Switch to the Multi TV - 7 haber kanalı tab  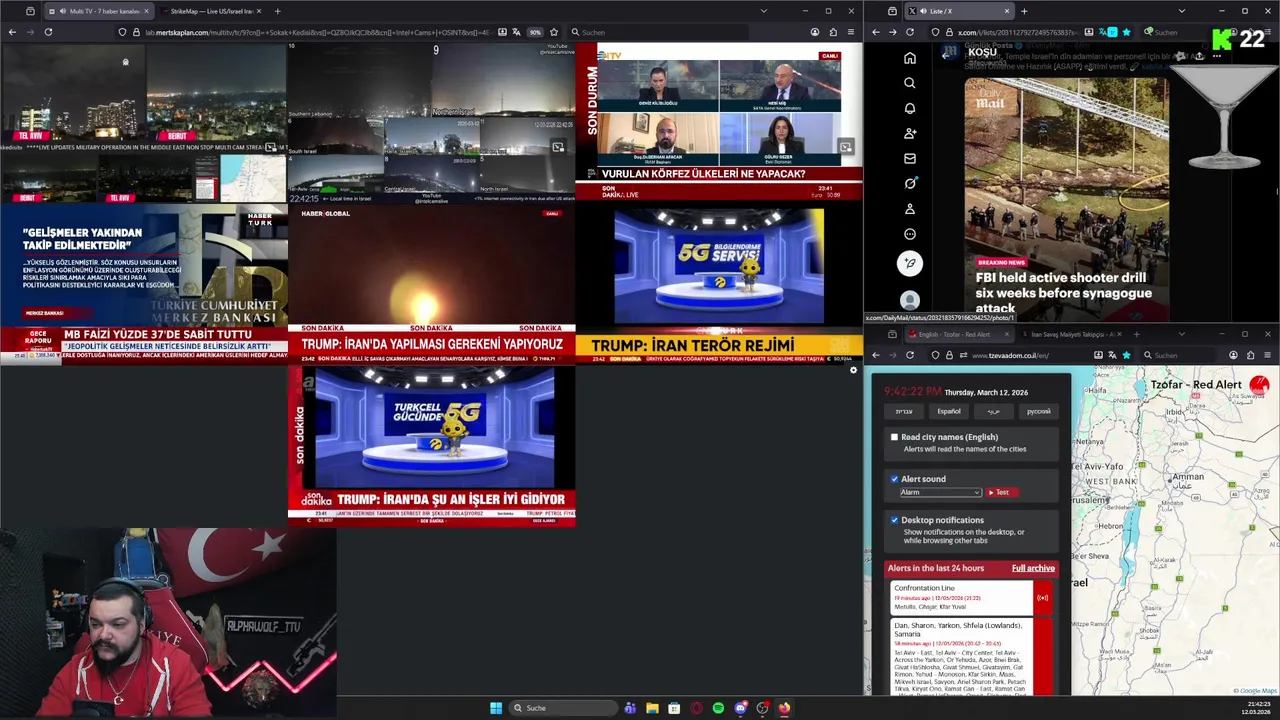tap(98, 11)
